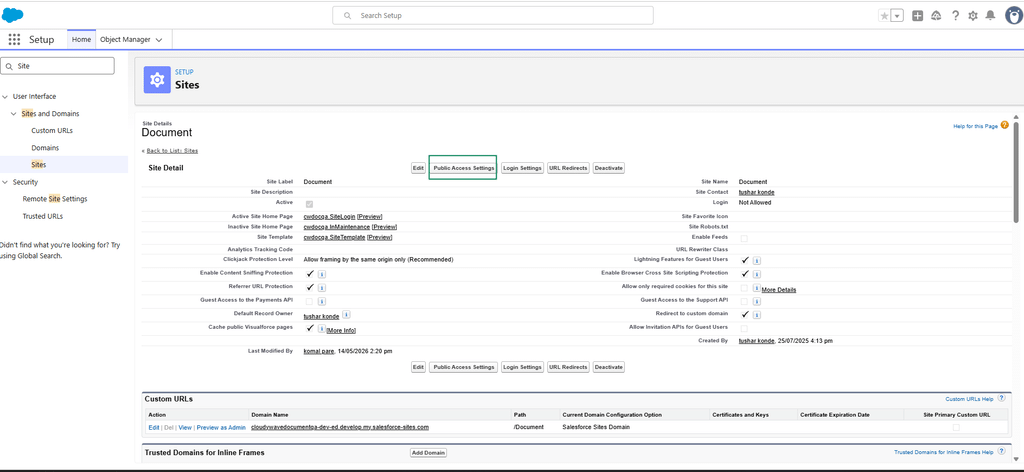Click the Active checkbox

click(309, 204)
